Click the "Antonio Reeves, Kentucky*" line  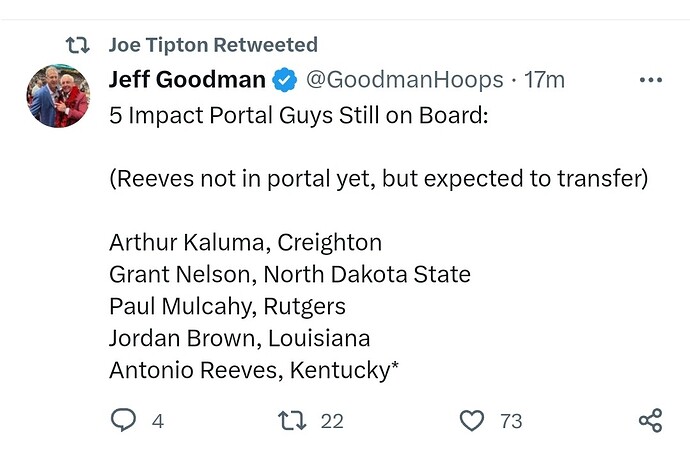pos(255,370)
